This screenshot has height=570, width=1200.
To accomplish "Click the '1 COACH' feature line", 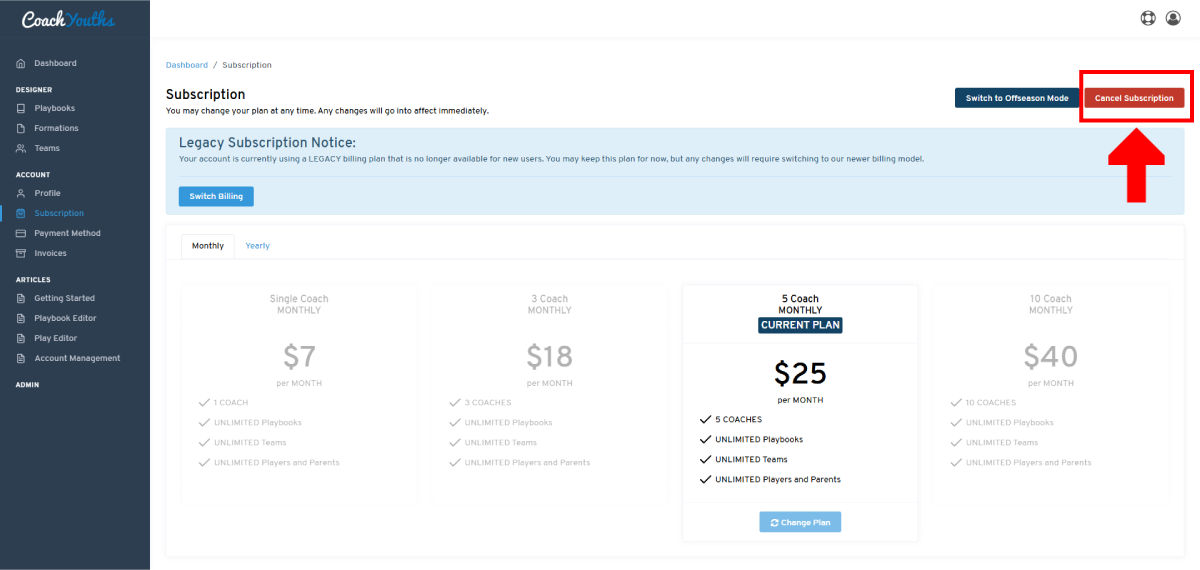I will (x=231, y=403).
